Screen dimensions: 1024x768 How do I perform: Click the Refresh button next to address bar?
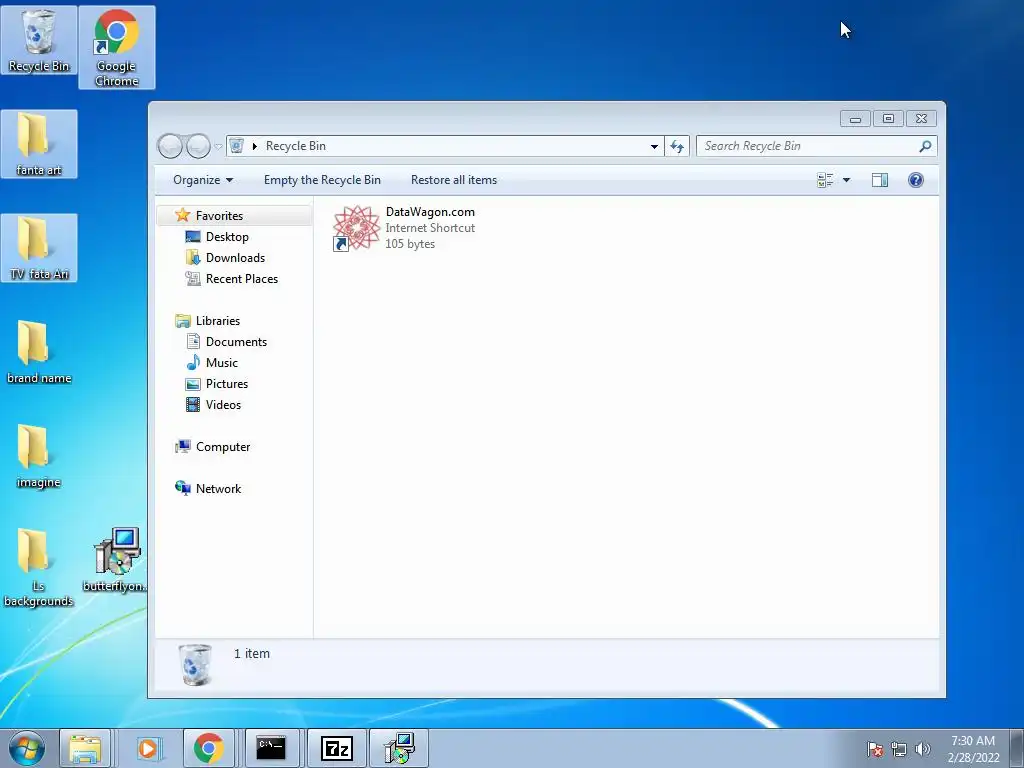677,146
